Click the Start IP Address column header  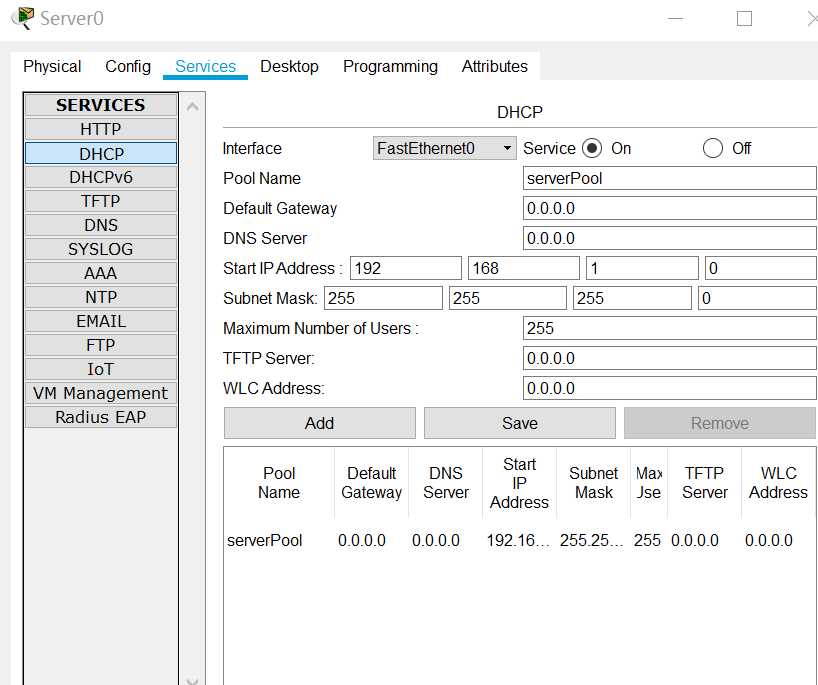coord(520,483)
